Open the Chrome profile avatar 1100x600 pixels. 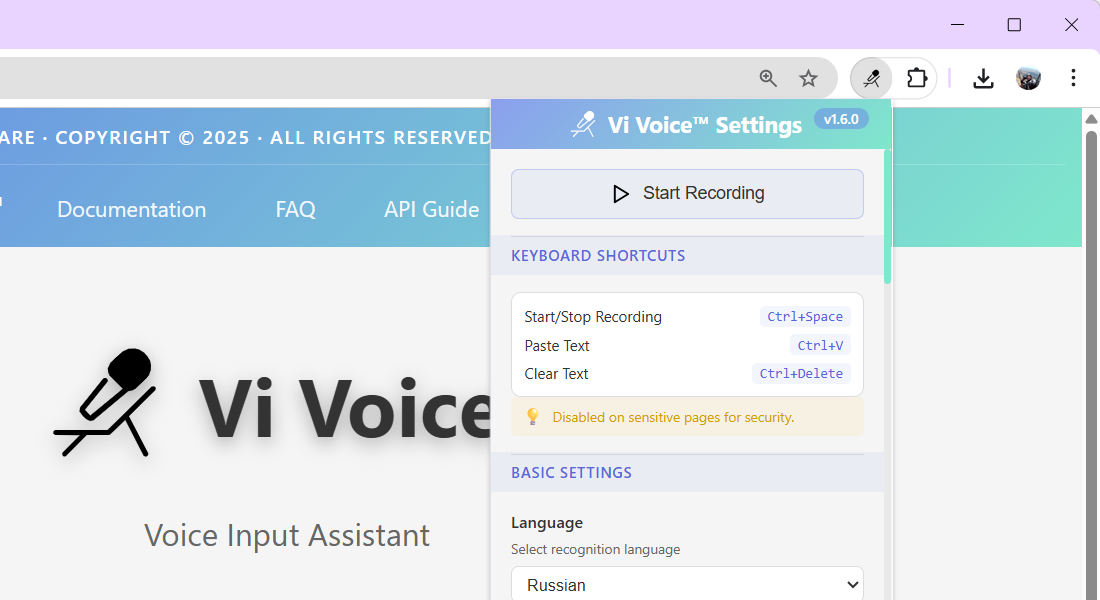tap(1028, 77)
